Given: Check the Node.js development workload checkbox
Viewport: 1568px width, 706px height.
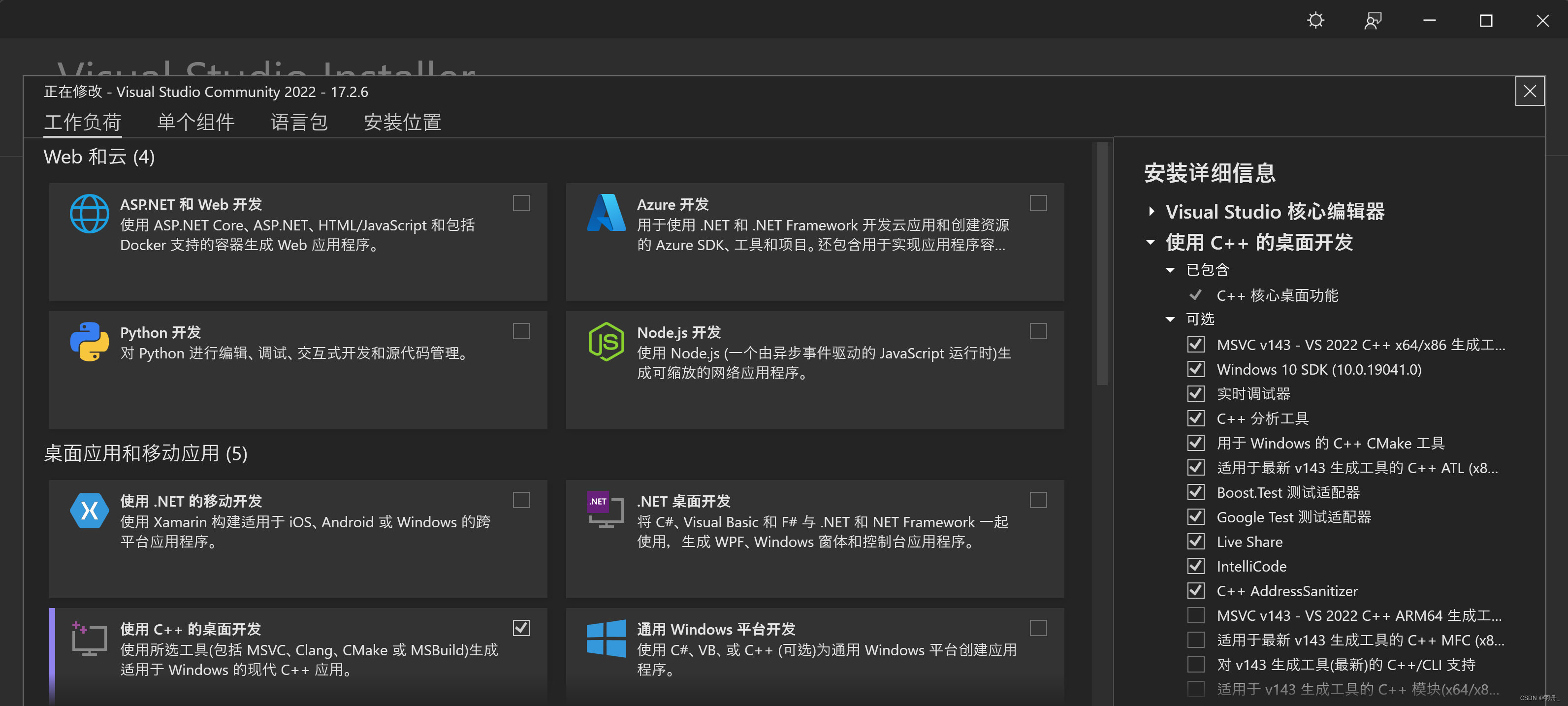Looking at the screenshot, I should coord(1038,330).
